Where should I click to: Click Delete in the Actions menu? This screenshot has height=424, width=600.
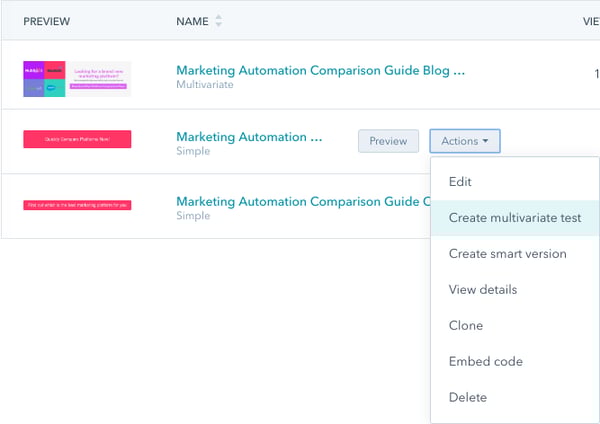[468, 398]
